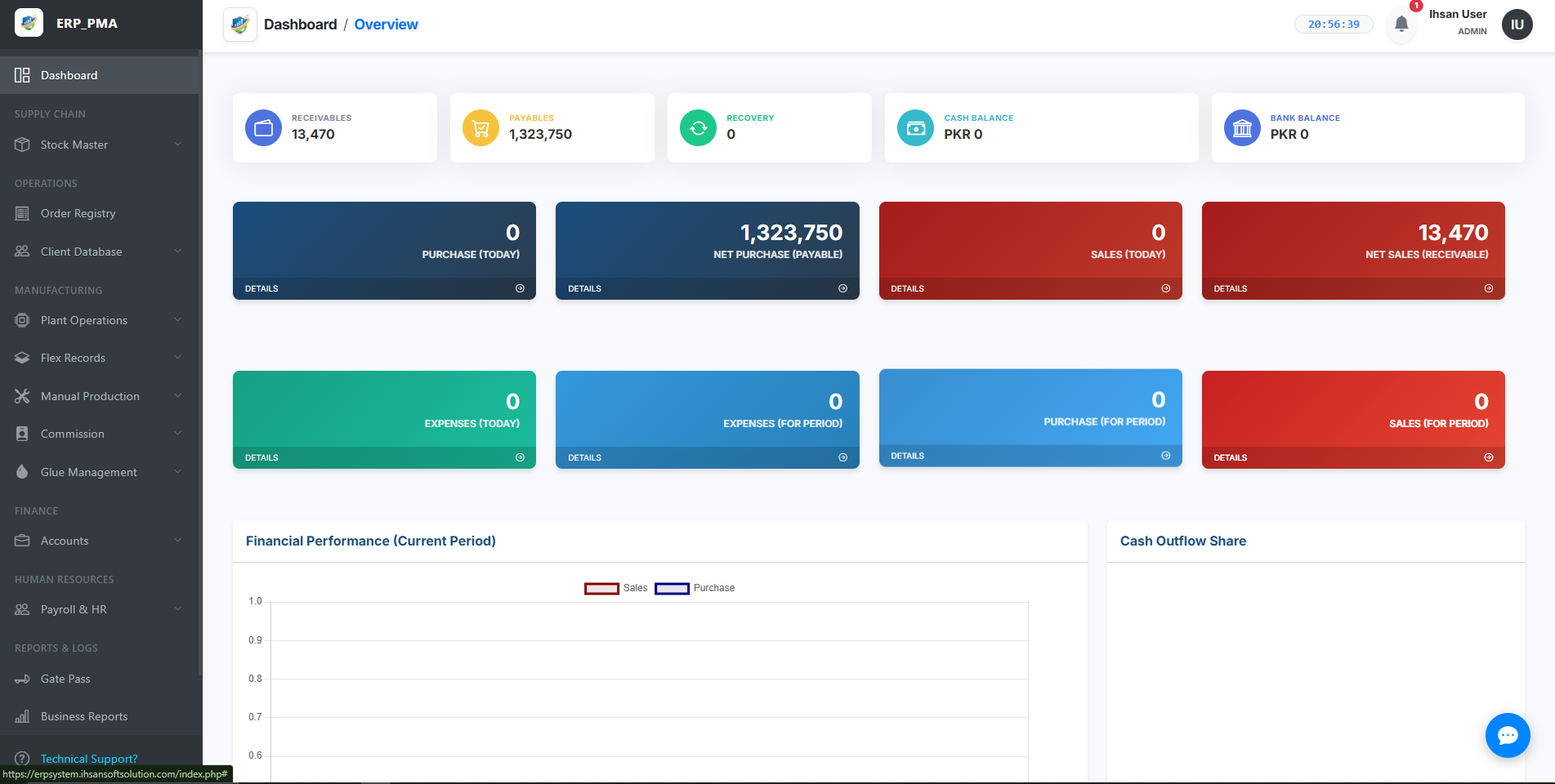The height and width of the screenshot is (784, 1555).
Task: Toggle the Purchase series in chart legend
Action: (x=695, y=588)
